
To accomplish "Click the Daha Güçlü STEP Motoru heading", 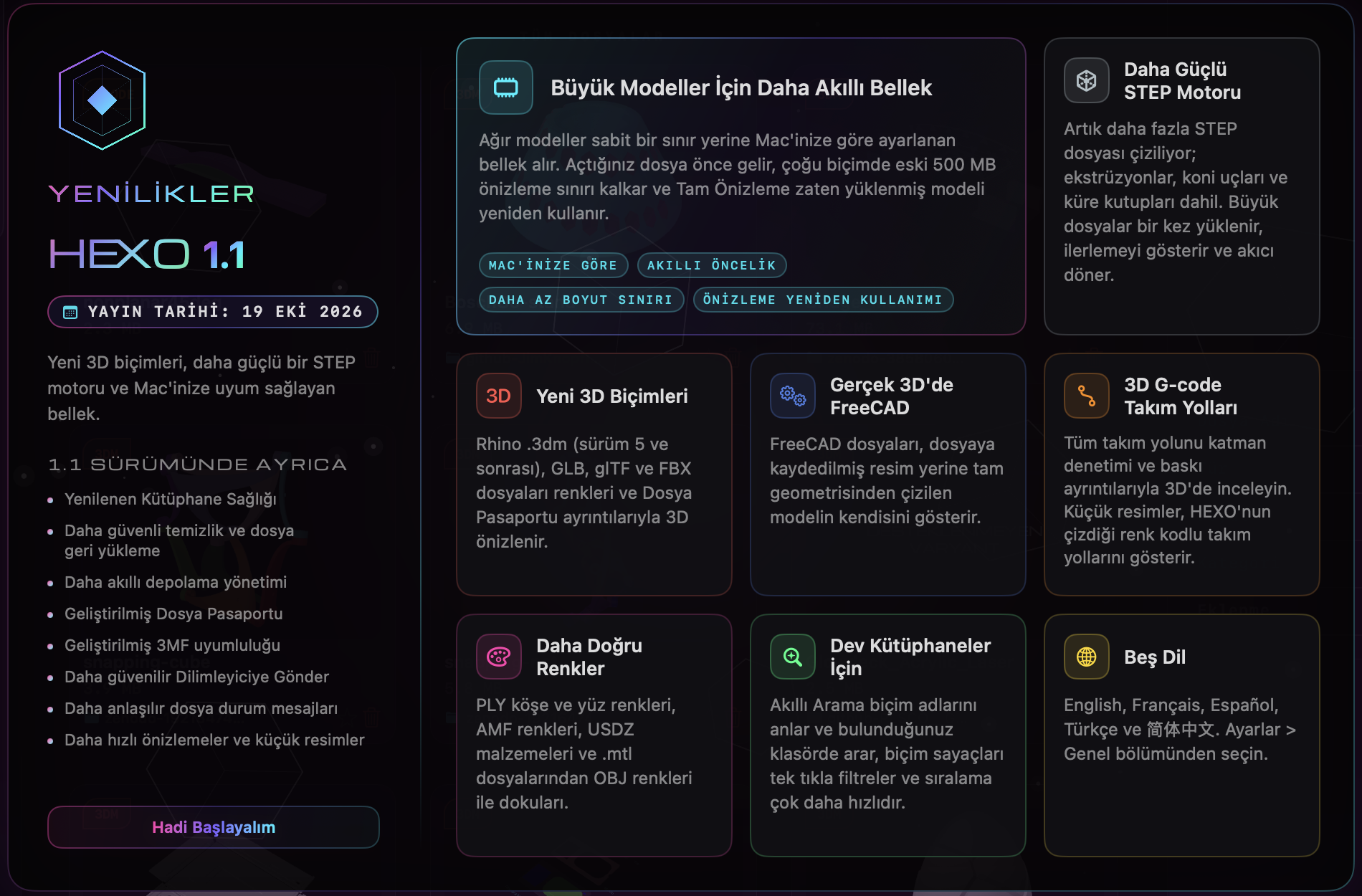I will pos(1183,81).
